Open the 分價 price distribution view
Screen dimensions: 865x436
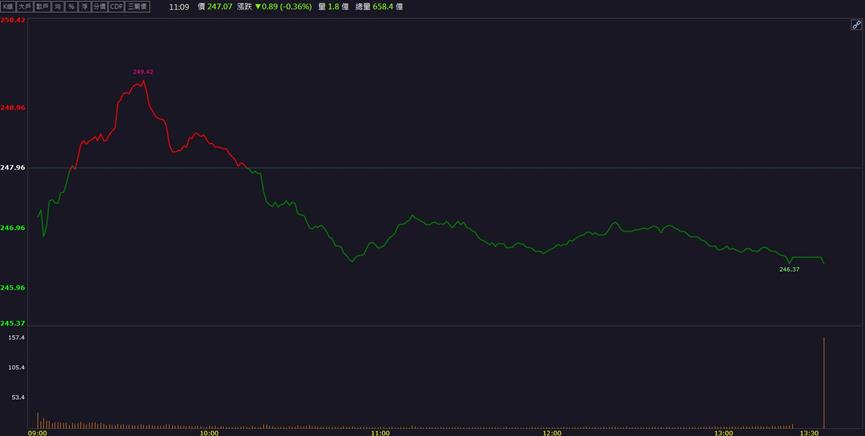click(x=99, y=7)
